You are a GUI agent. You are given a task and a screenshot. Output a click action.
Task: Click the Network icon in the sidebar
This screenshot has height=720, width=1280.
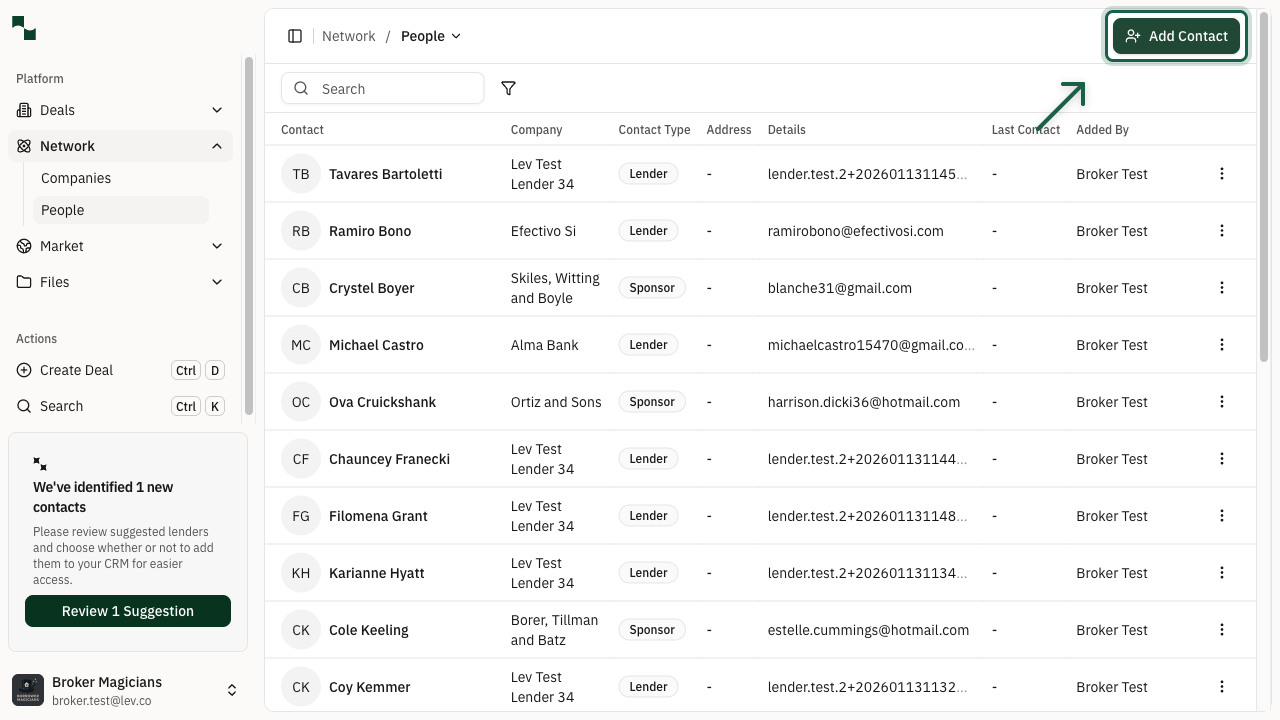click(x=22, y=146)
